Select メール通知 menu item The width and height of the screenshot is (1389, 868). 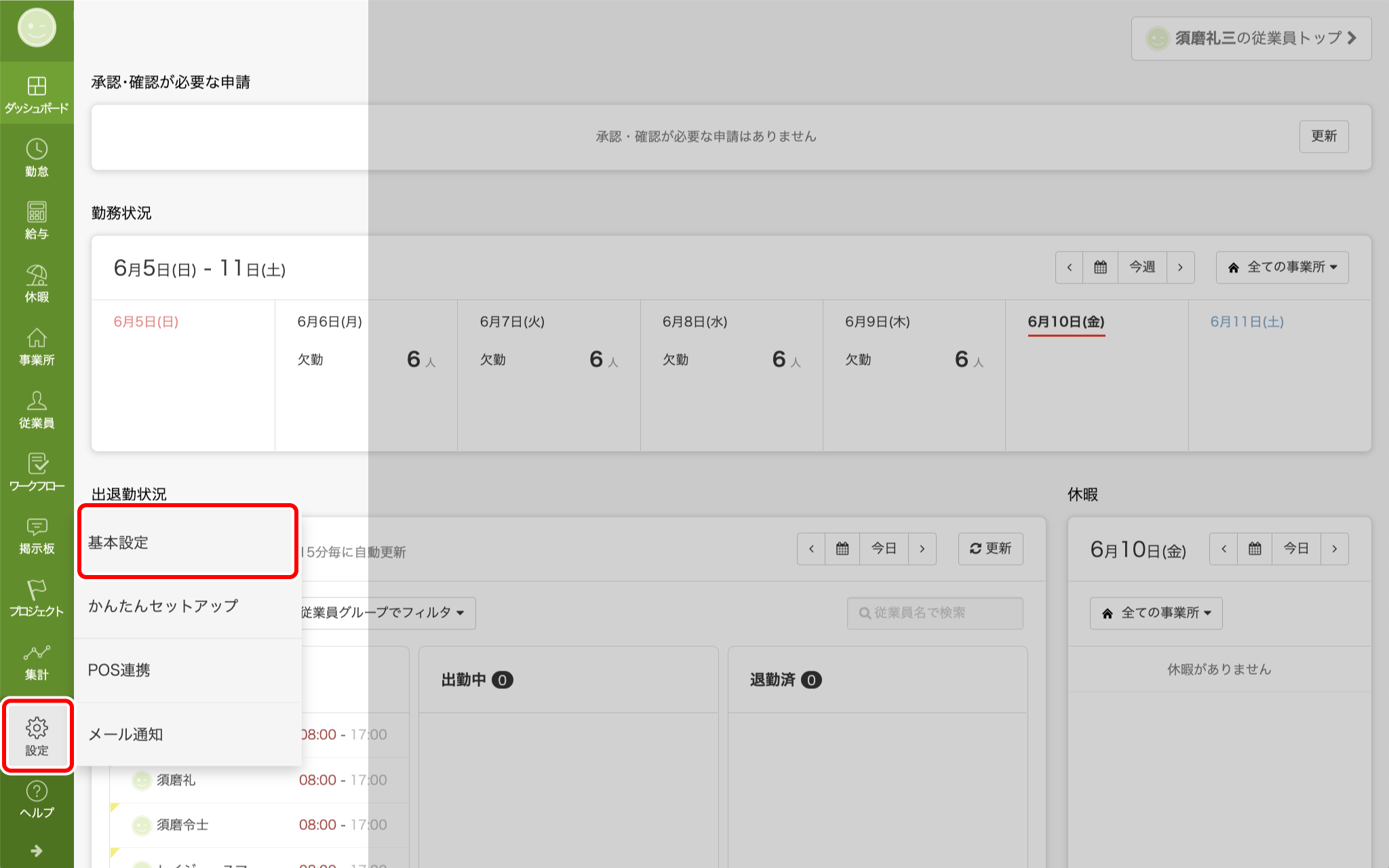pos(188,734)
